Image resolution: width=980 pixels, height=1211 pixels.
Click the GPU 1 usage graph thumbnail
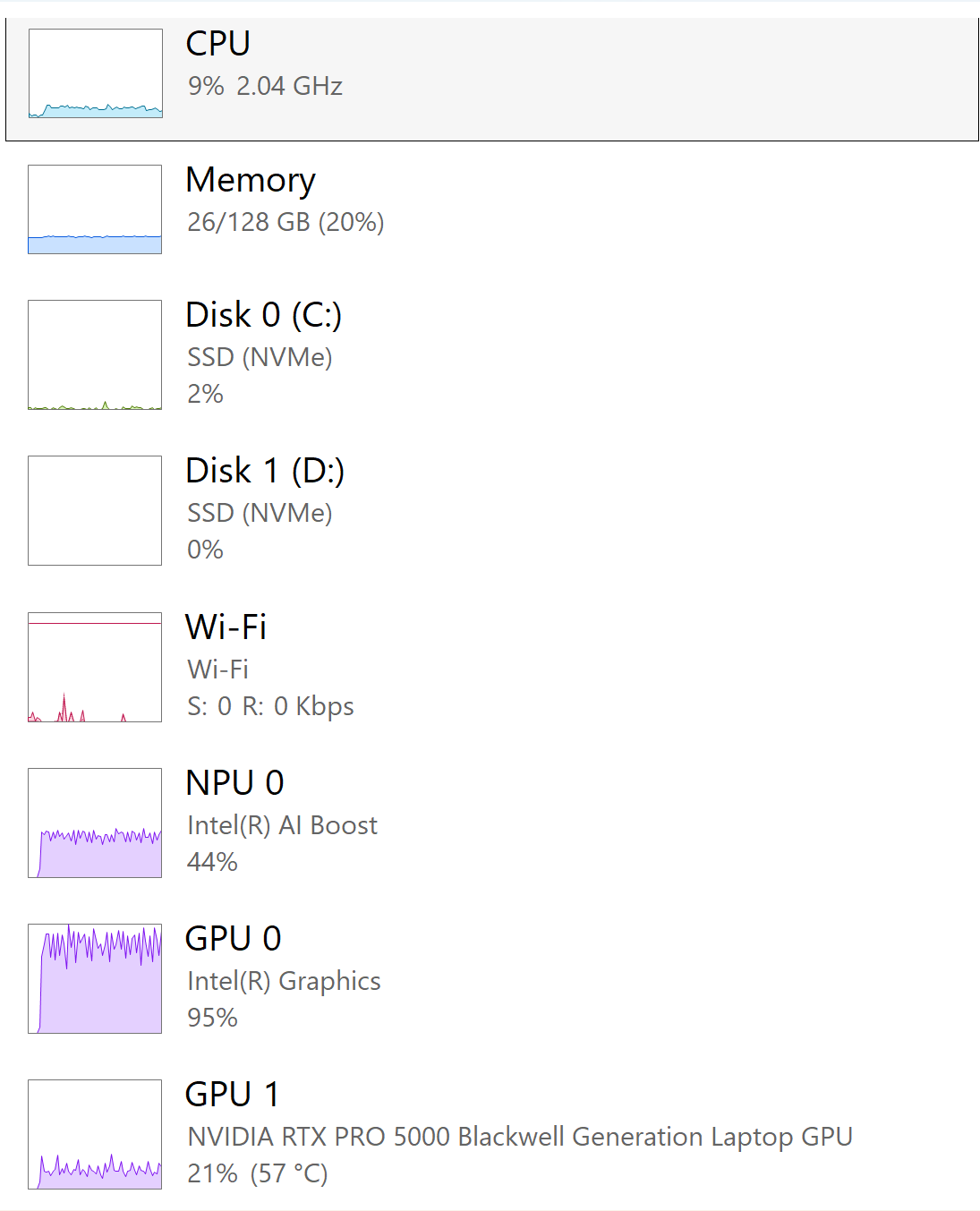pyautogui.click(x=95, y=1134)
